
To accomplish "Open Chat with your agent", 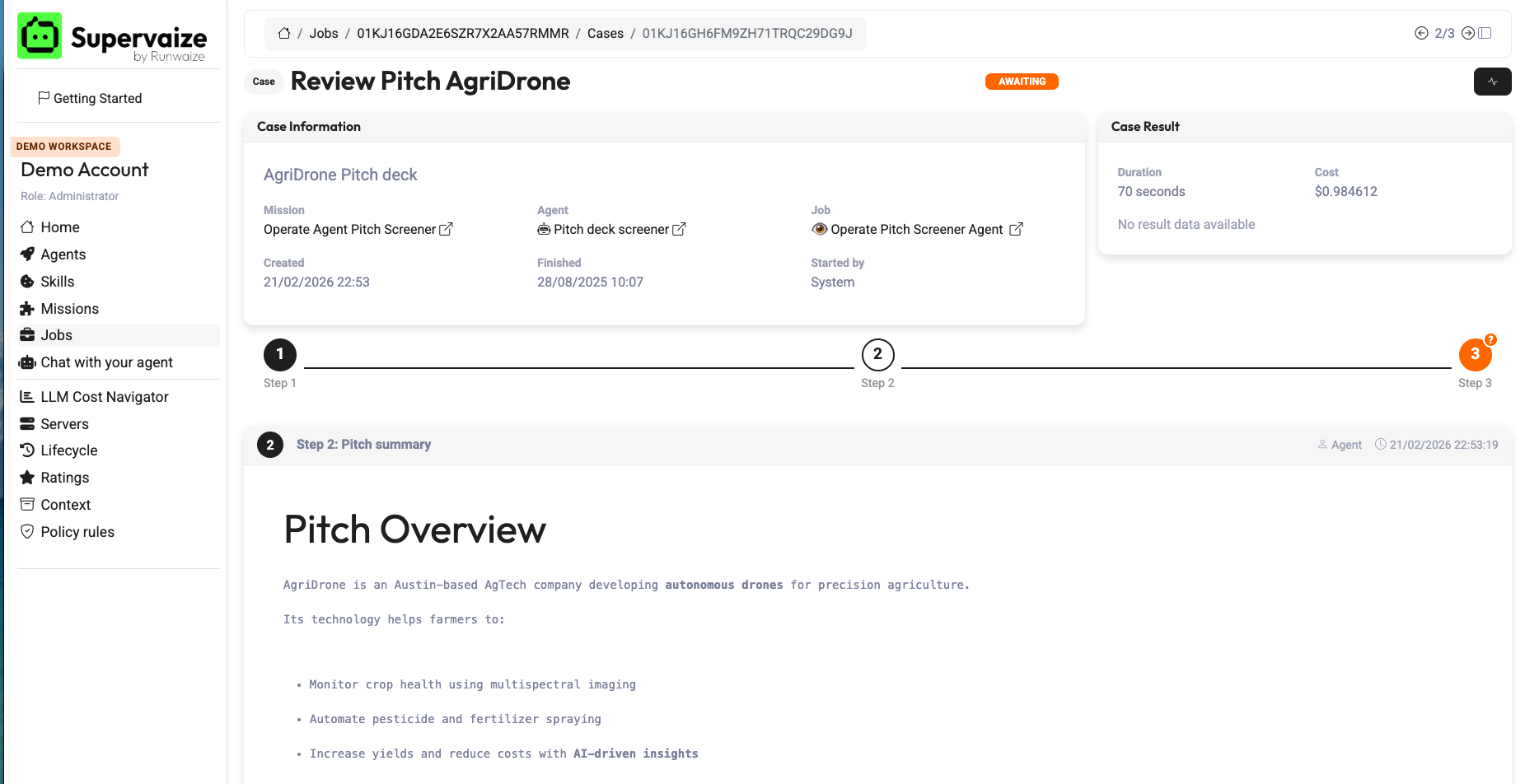I will [x=106, y=362].
